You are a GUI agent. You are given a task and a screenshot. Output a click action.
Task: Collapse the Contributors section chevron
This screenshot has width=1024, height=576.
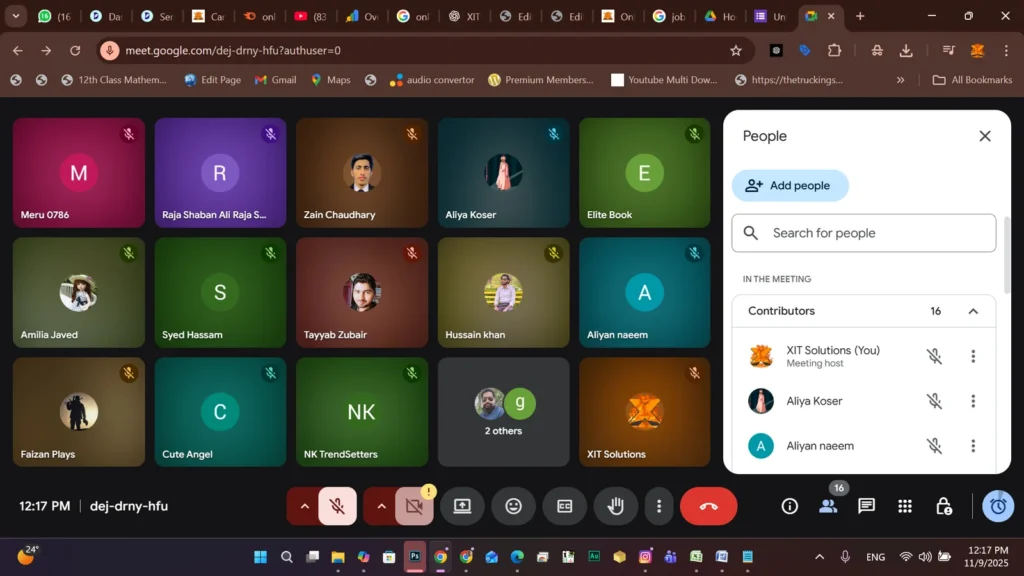pos(973,311)
